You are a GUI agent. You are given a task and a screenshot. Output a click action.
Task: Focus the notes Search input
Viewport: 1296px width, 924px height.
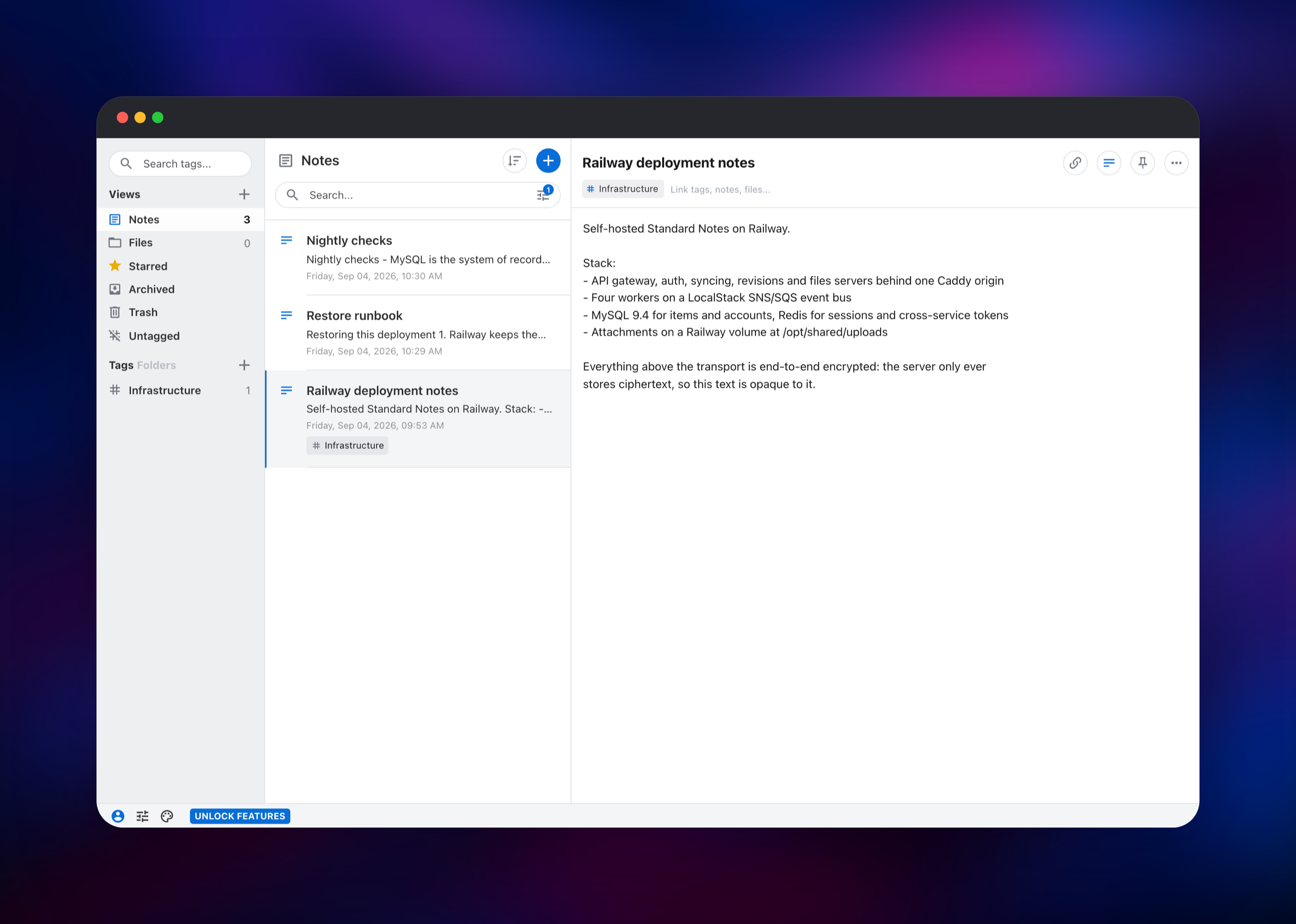click(418, 195)
